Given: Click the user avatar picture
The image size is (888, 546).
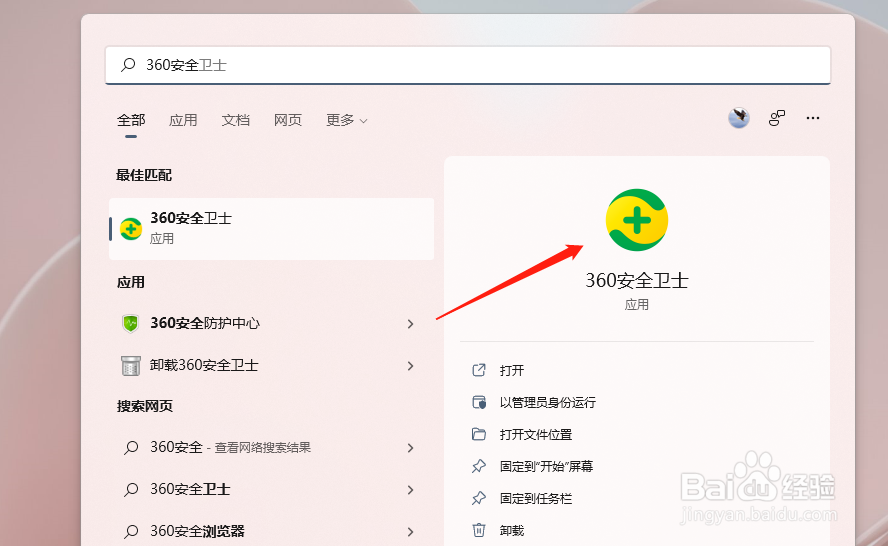Looking at the screenshot, I should (x=738, y=118).
